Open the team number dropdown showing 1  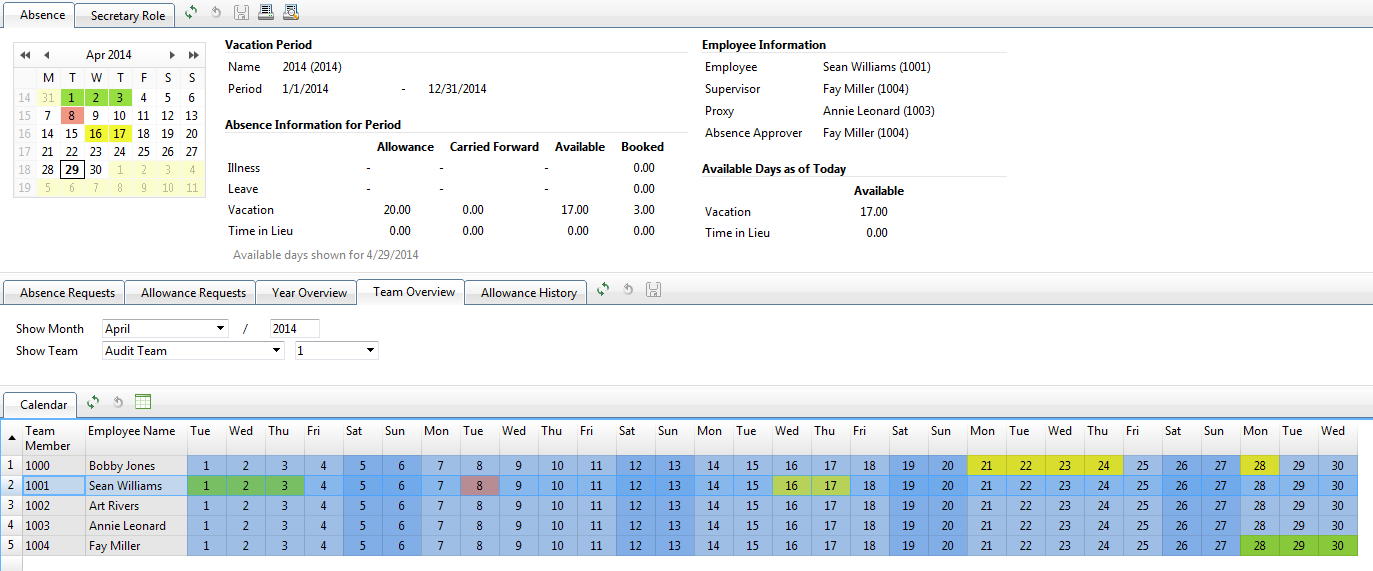pos(370,351)
